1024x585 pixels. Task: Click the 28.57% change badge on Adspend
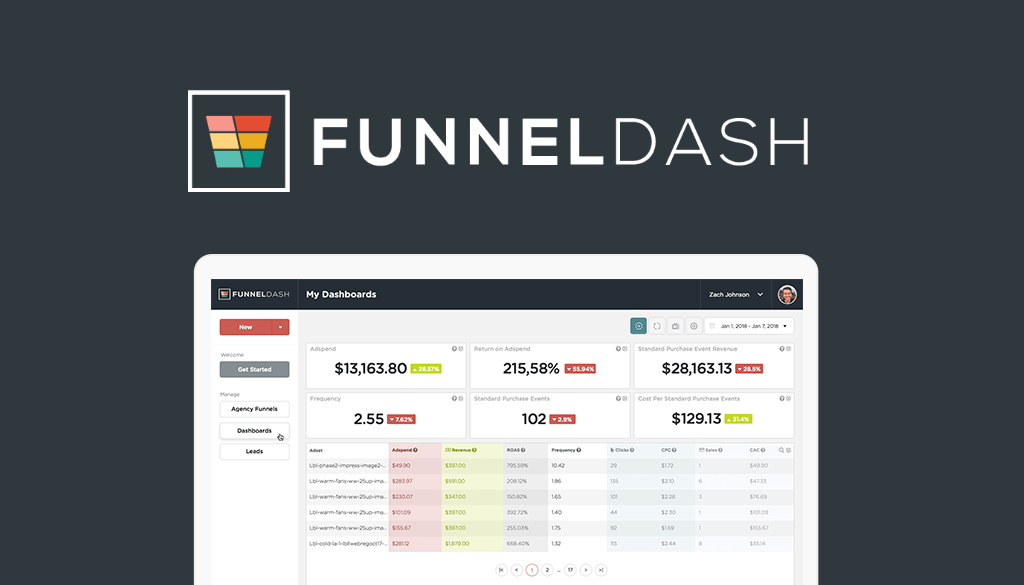click(x=426, y=369)
